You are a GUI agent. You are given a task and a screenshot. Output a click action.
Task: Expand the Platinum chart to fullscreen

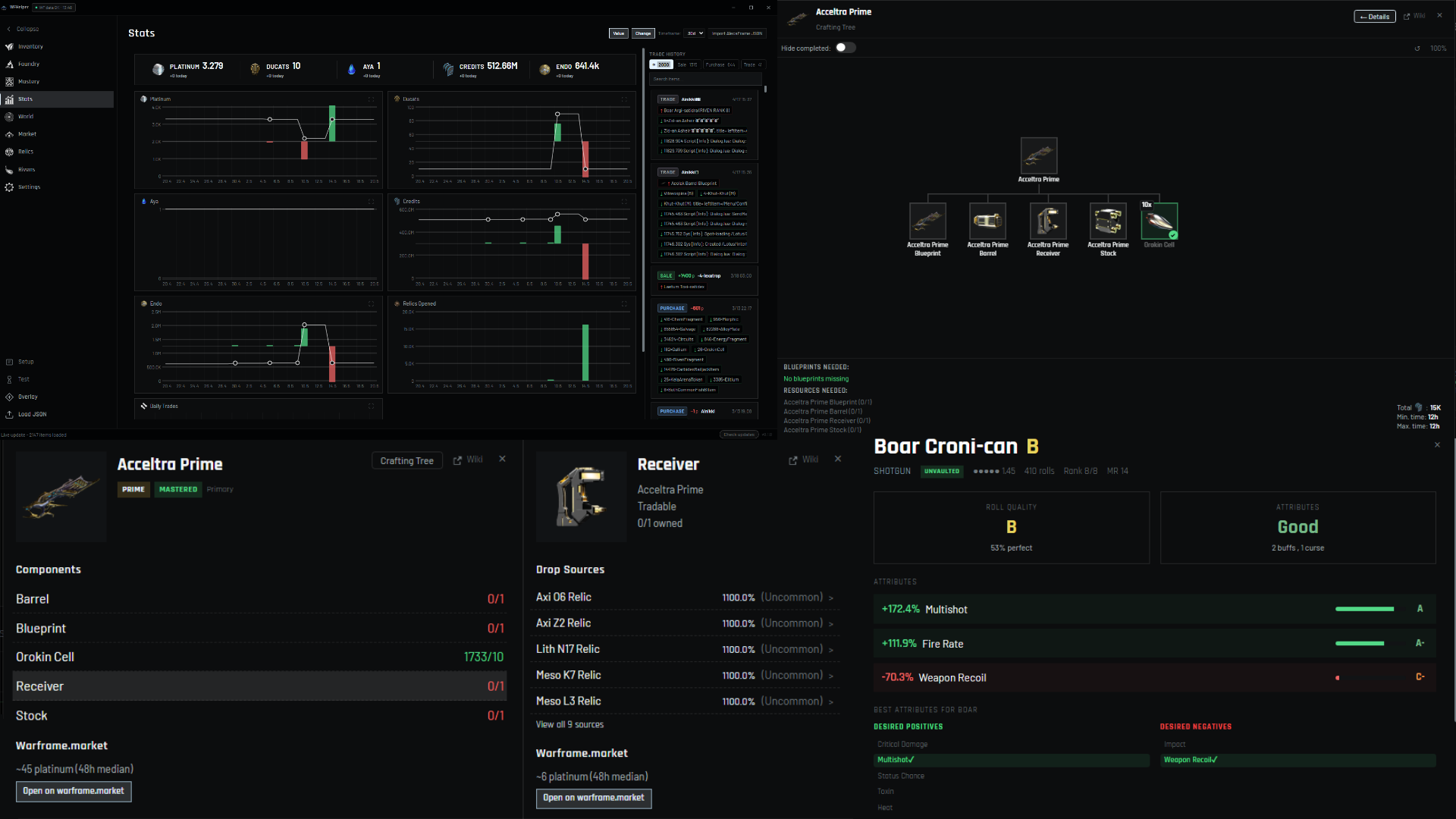click(x=371, y=99)
